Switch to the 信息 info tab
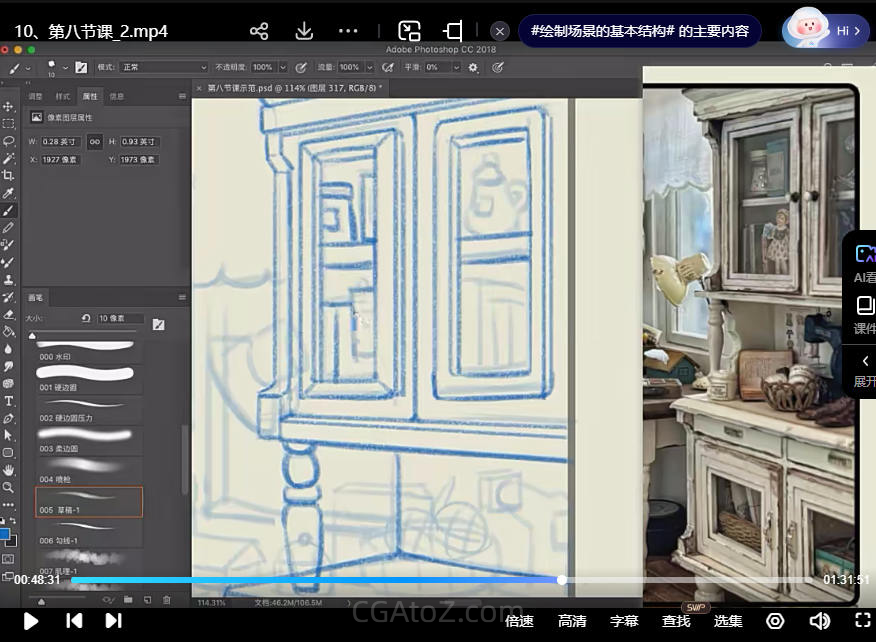 pyautogui.click(x=117, y=97)
